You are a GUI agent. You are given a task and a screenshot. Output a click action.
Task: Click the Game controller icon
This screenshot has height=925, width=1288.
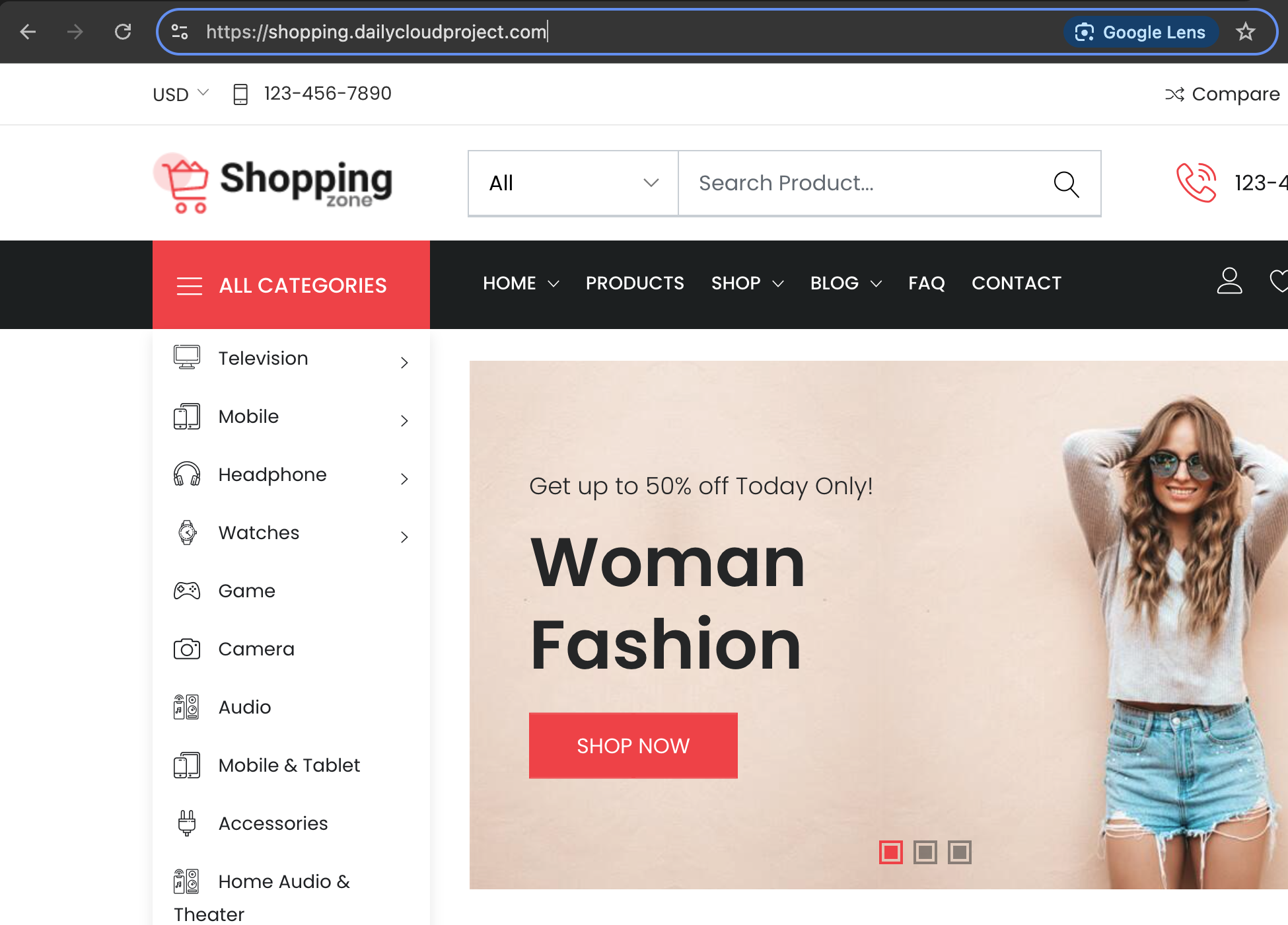coord(187,591)
